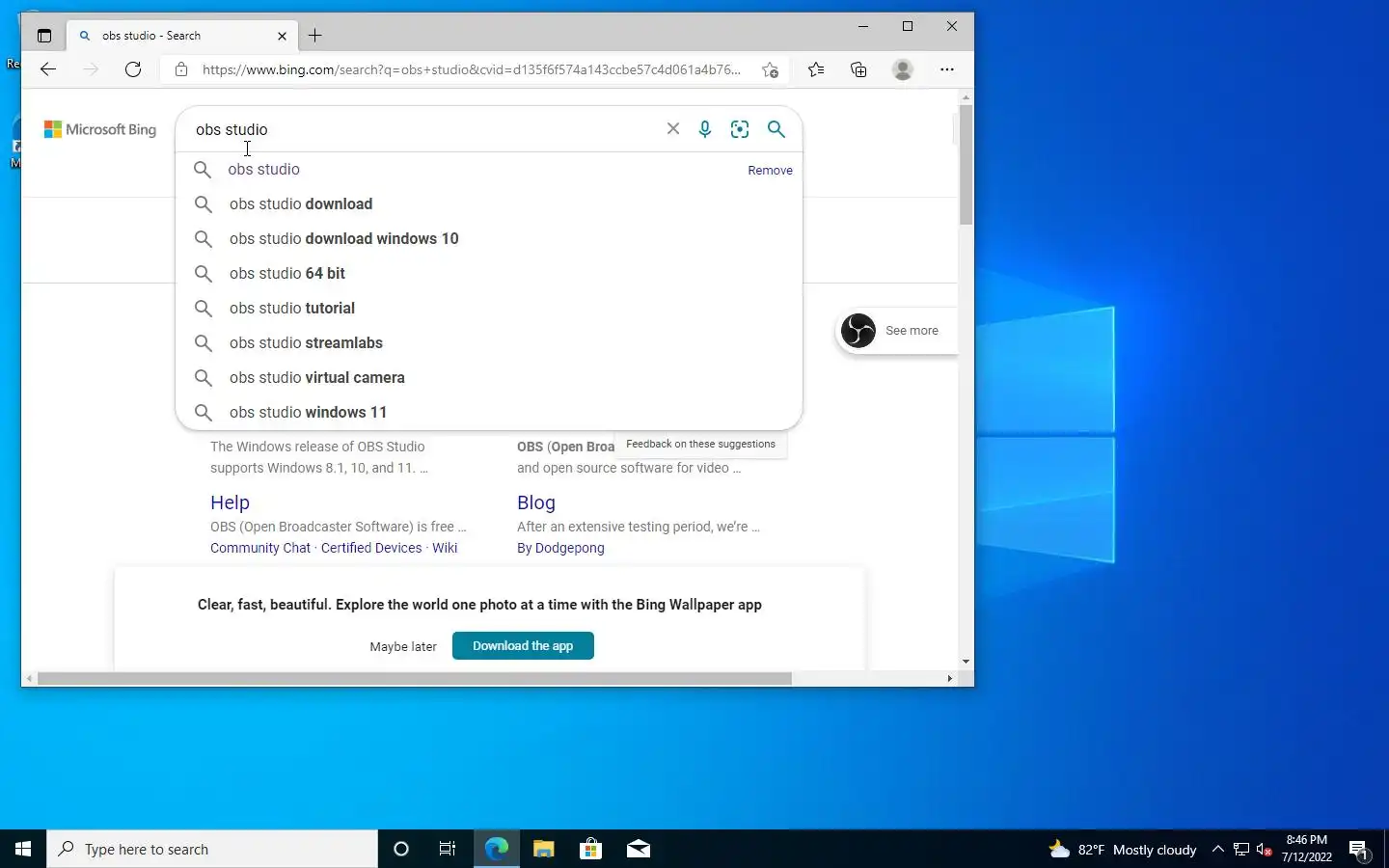Viewport: 1389px width, 868px height.
Task: Click the Windows Type here to search box
Action: (x=212, y=849)
